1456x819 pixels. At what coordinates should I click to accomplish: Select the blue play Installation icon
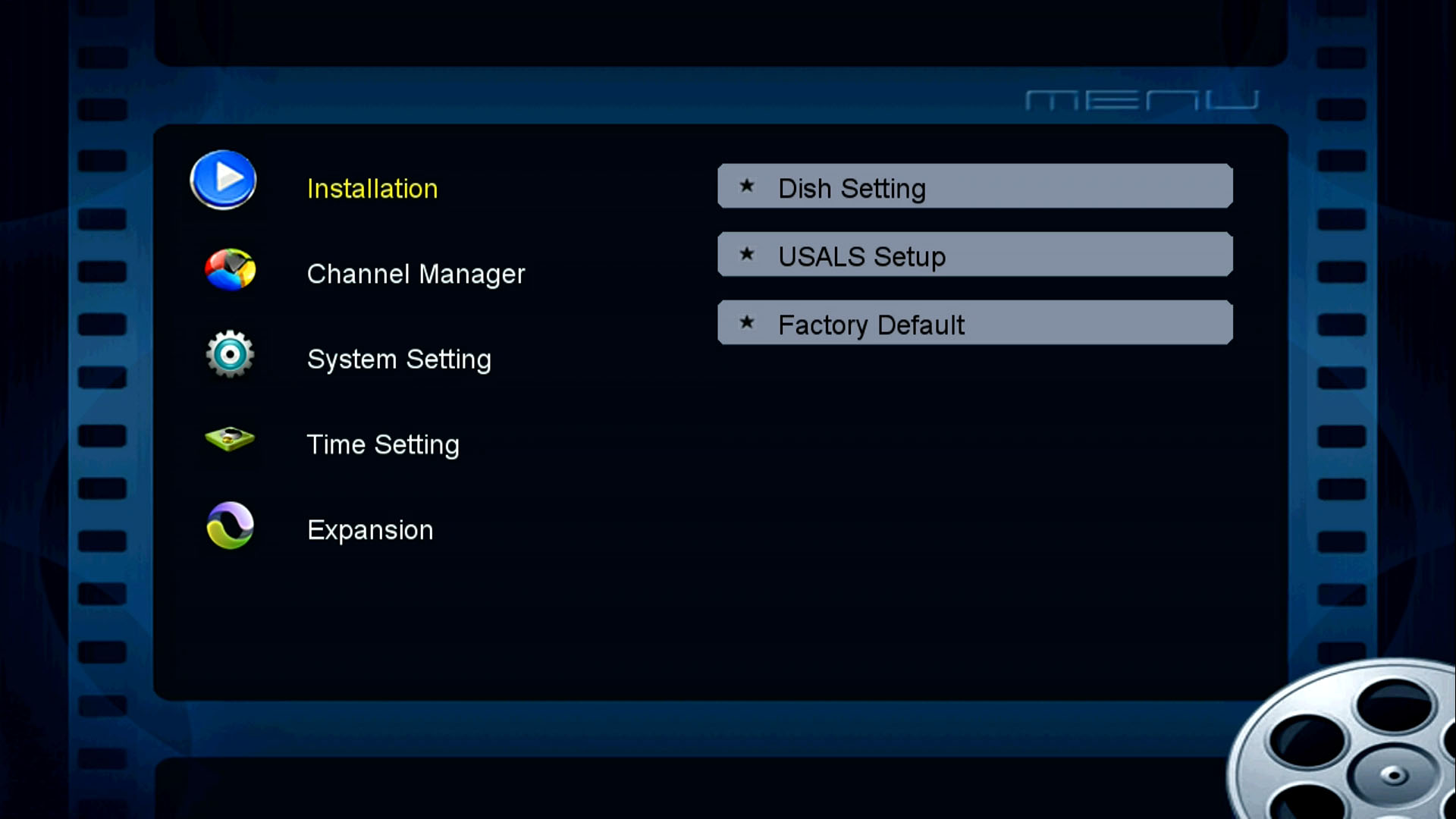(x=223, y=180)
